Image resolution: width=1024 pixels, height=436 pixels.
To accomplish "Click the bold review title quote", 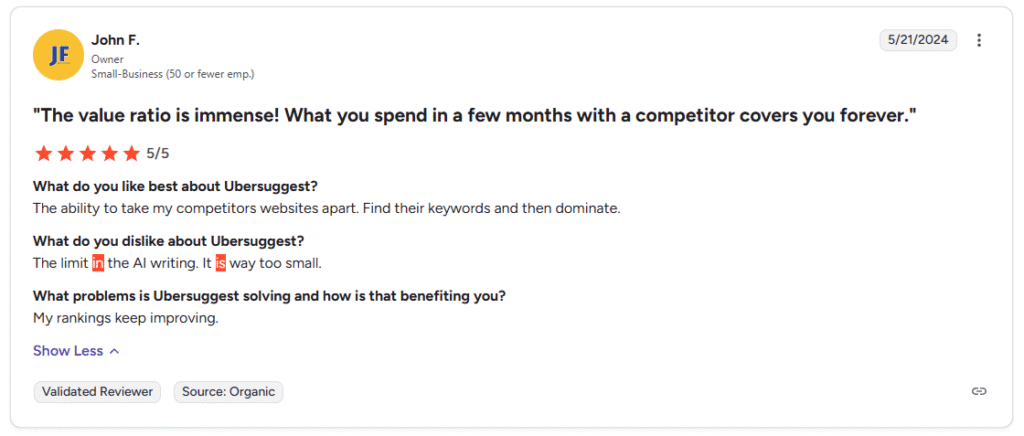I will point(475,115).
